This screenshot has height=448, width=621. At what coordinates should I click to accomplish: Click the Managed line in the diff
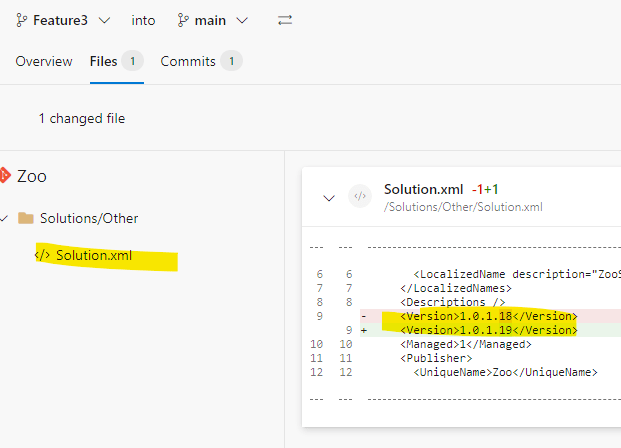pyautogui.click(x=466, y=344)
